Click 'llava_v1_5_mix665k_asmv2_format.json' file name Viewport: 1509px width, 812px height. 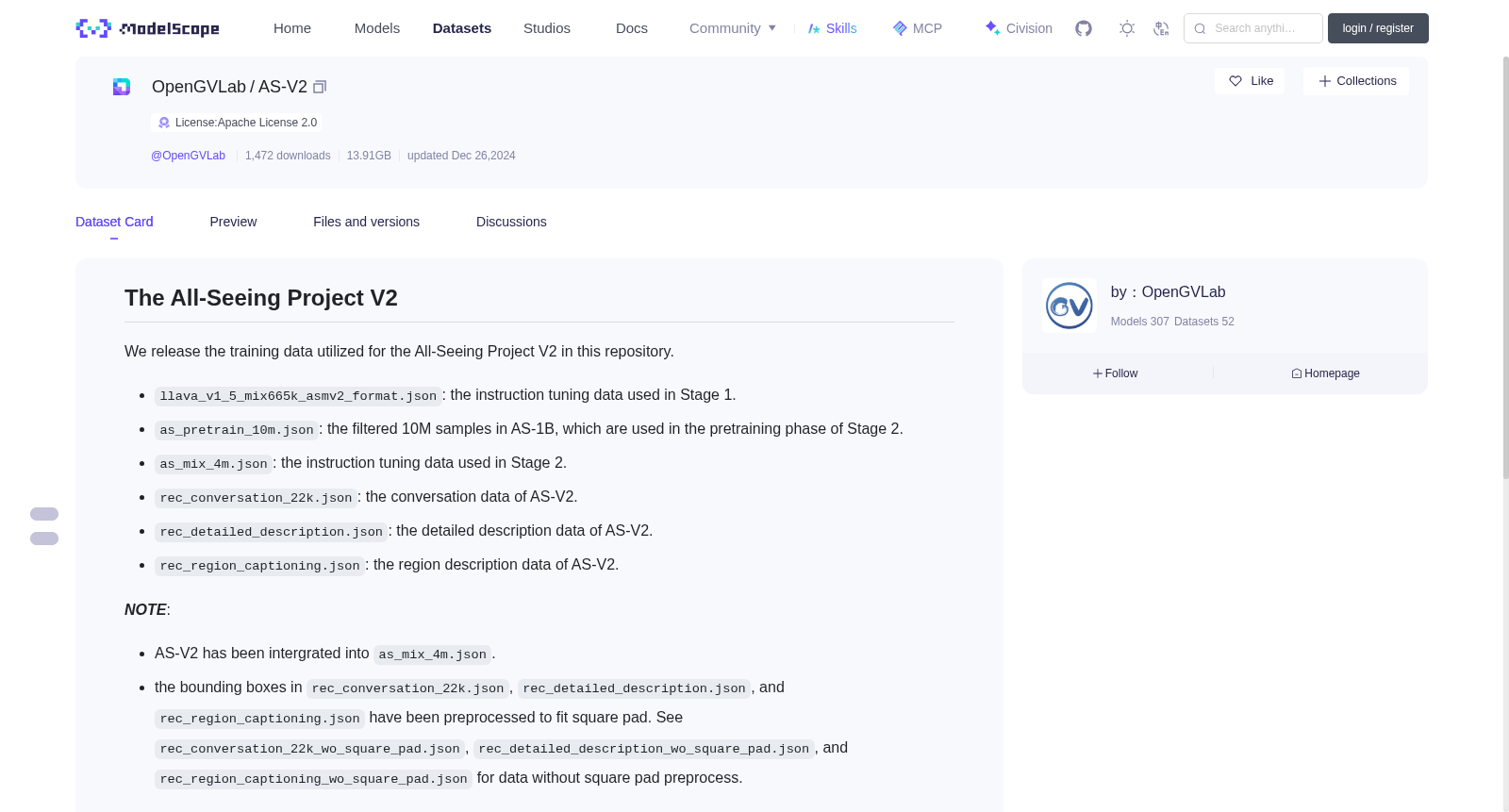point(298,396)
